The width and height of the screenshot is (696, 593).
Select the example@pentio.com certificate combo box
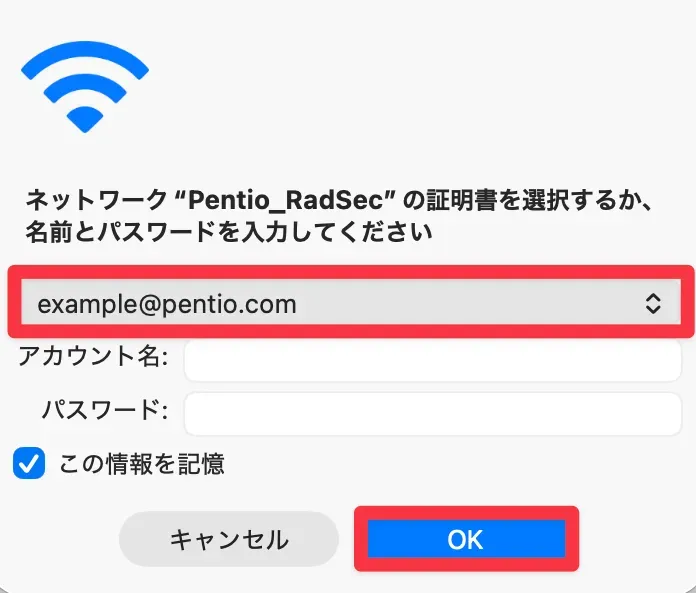pyautogui.click(x=350, y=303)
